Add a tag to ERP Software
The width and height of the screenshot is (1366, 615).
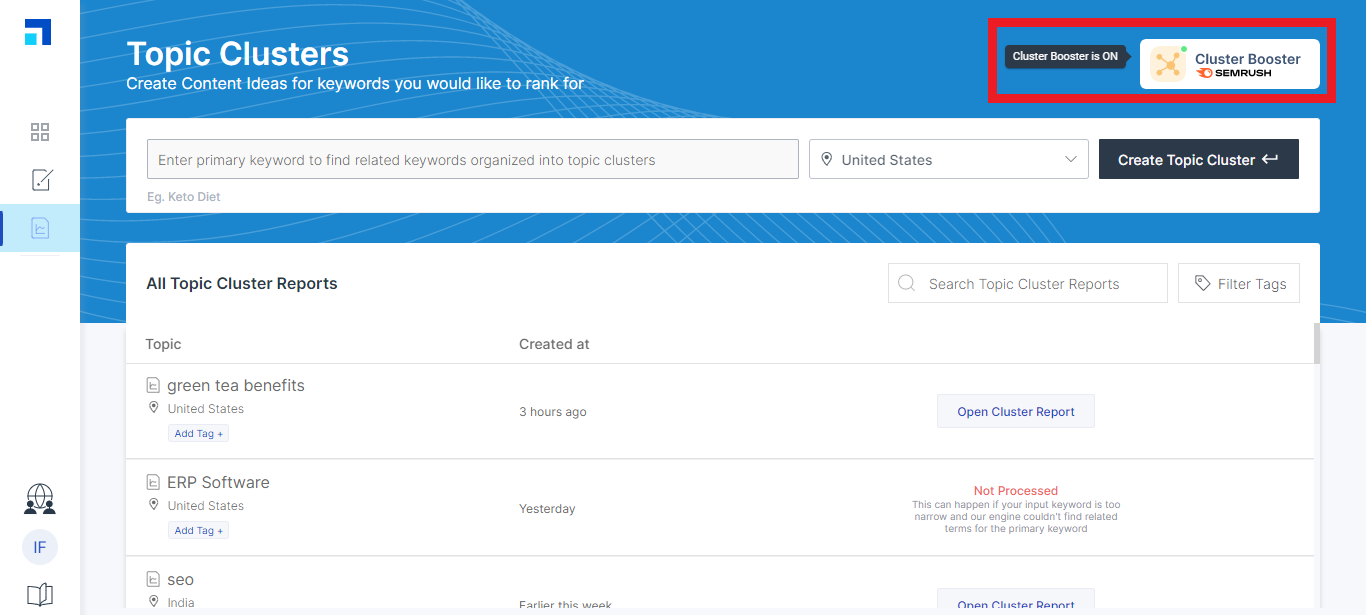[198, 531]
